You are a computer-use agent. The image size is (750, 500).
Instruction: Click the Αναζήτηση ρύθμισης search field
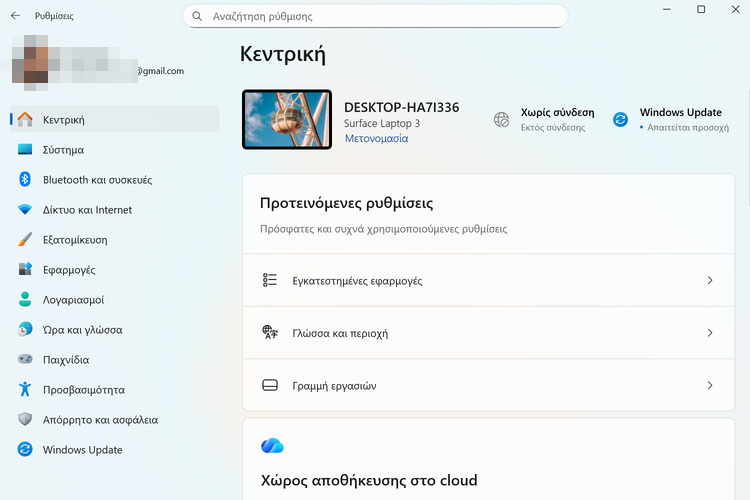click(380, 17)
